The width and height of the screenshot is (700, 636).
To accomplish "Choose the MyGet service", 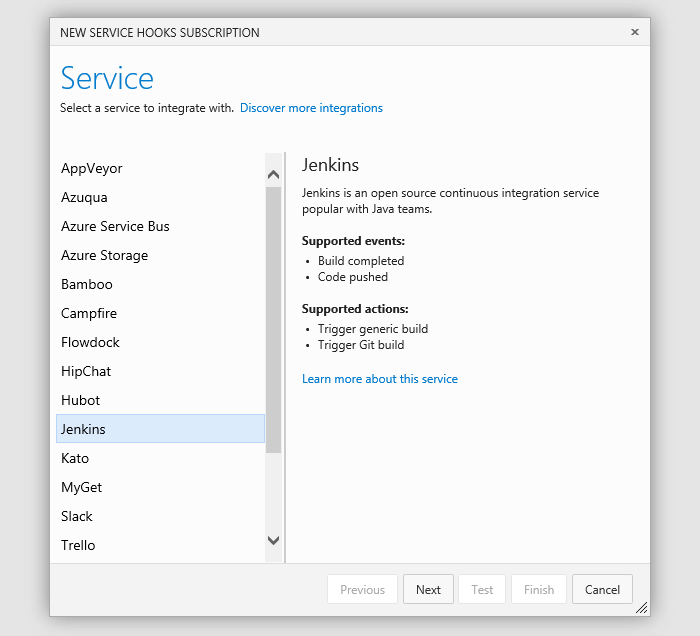I will [x=160, y=487].
